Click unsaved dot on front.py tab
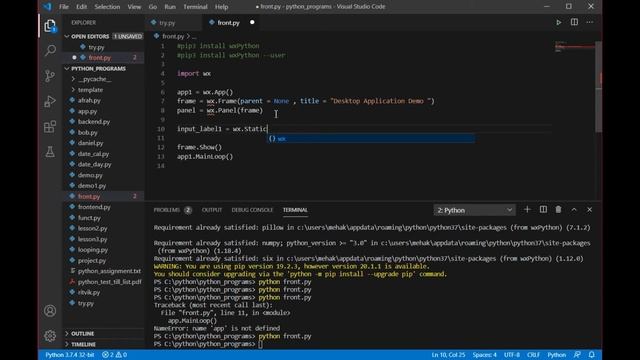The height and width of the screenshot is (360, 640). (x=252, y=22)
